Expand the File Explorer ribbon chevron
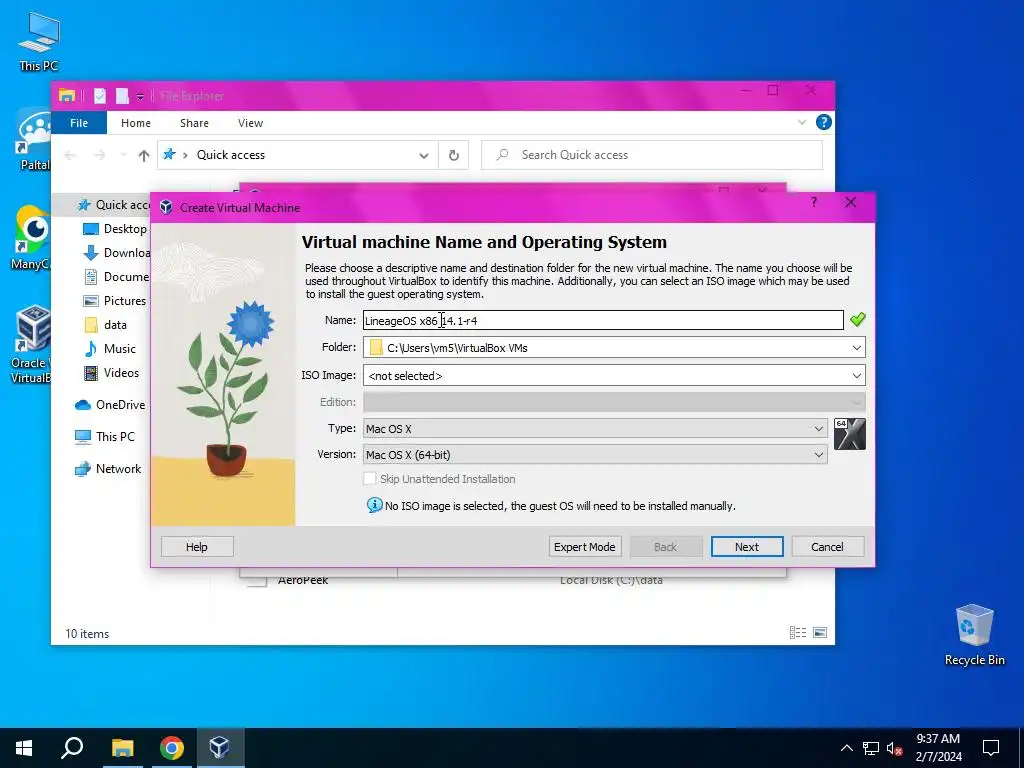 (801, 122)
